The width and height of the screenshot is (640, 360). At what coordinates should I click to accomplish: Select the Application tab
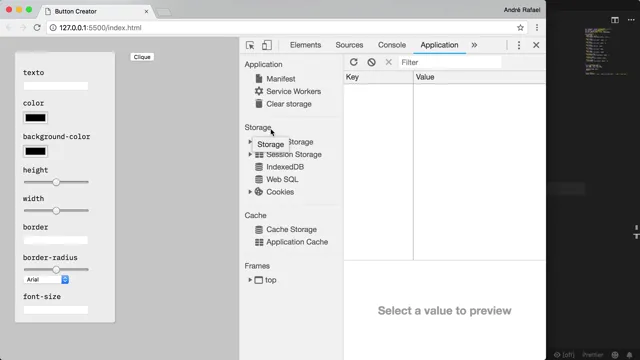[x=439, y=45]
